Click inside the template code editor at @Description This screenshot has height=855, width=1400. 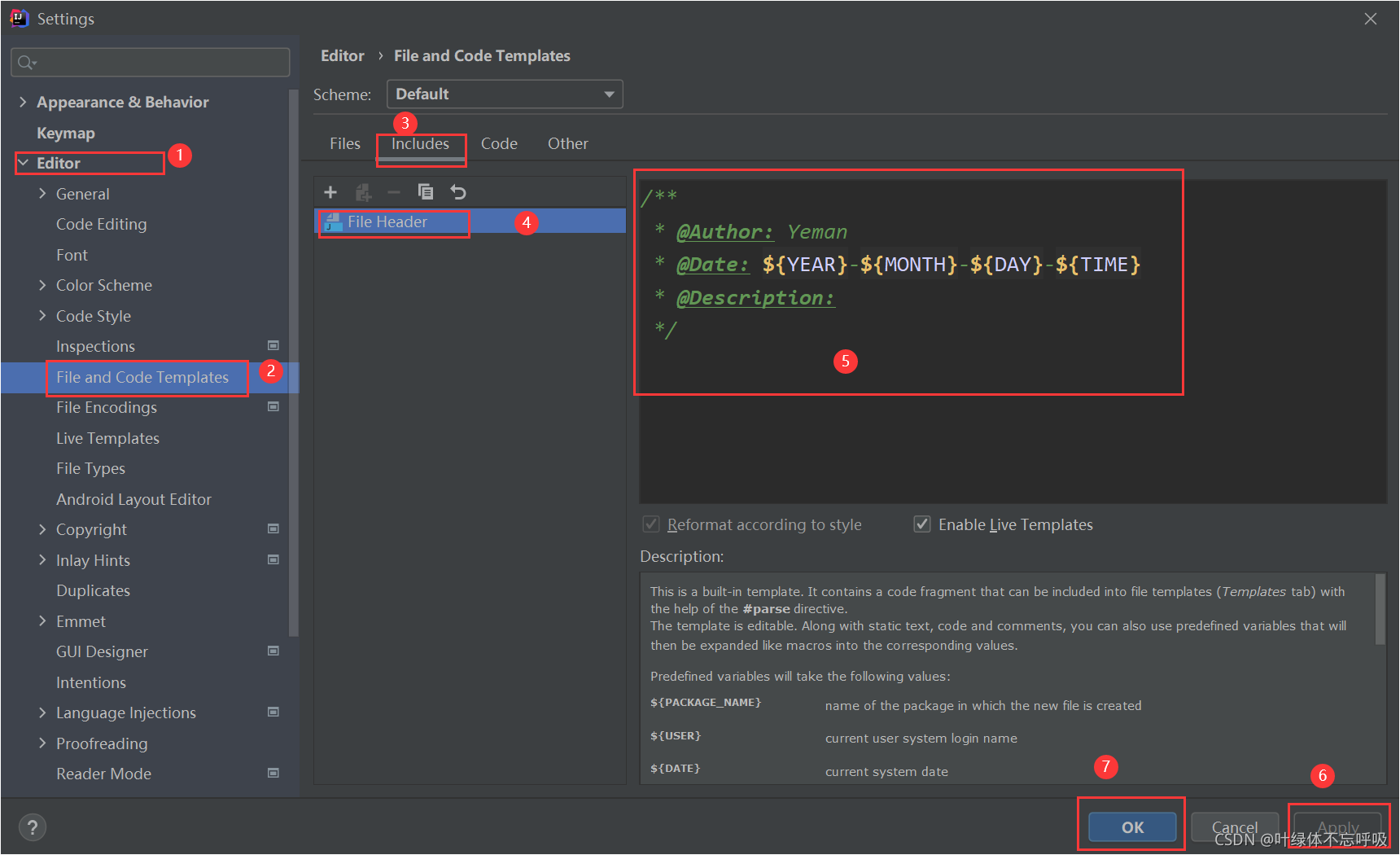click(x=755, y=298)
